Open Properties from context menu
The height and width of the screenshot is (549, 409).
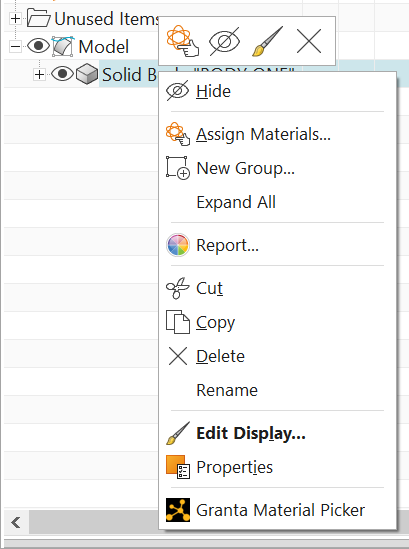(277, 467)
